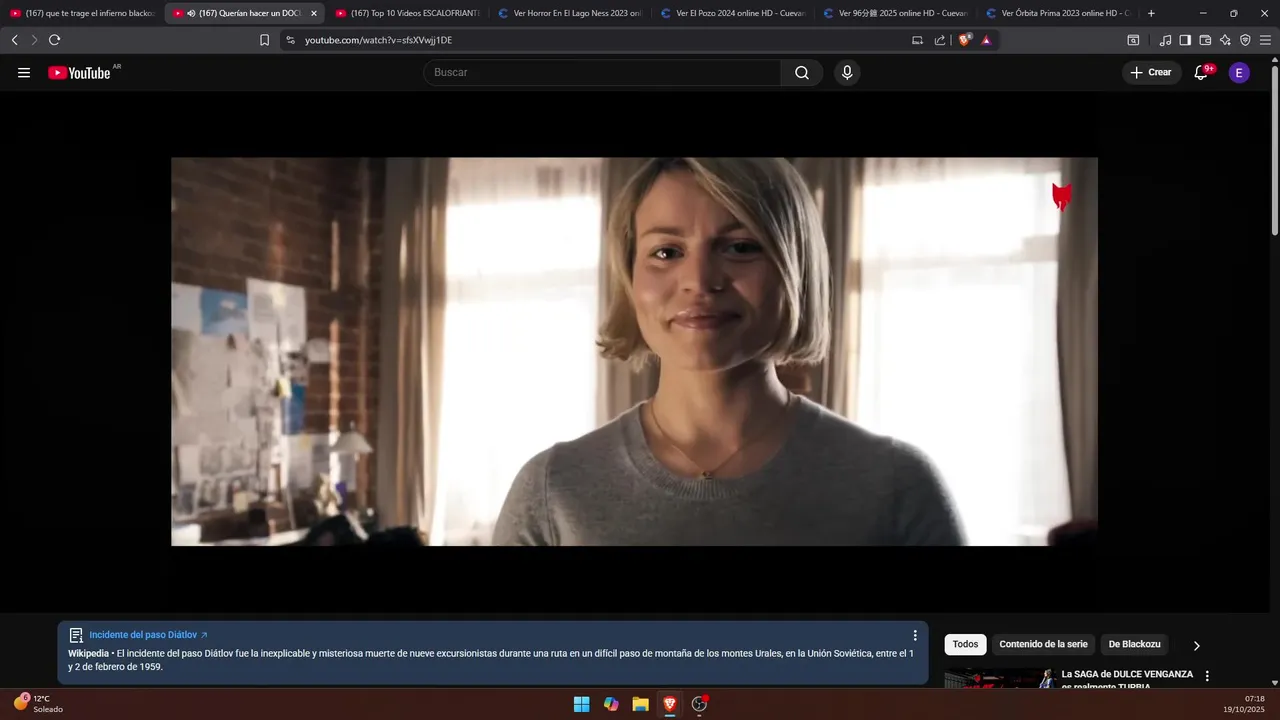1280x720 pixels.
Task: View site settings icon in address bar
Action: click(291, 40)
